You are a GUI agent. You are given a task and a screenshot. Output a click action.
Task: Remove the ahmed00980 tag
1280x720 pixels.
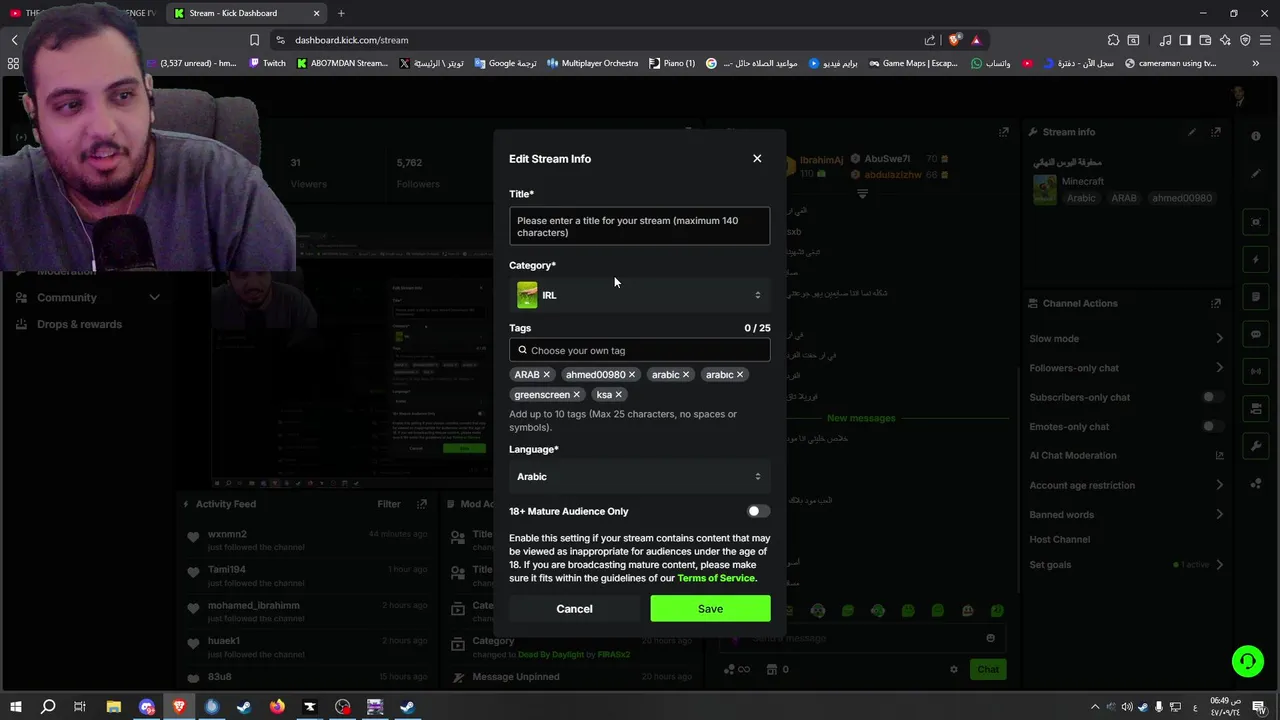click(x=632, y=374)
